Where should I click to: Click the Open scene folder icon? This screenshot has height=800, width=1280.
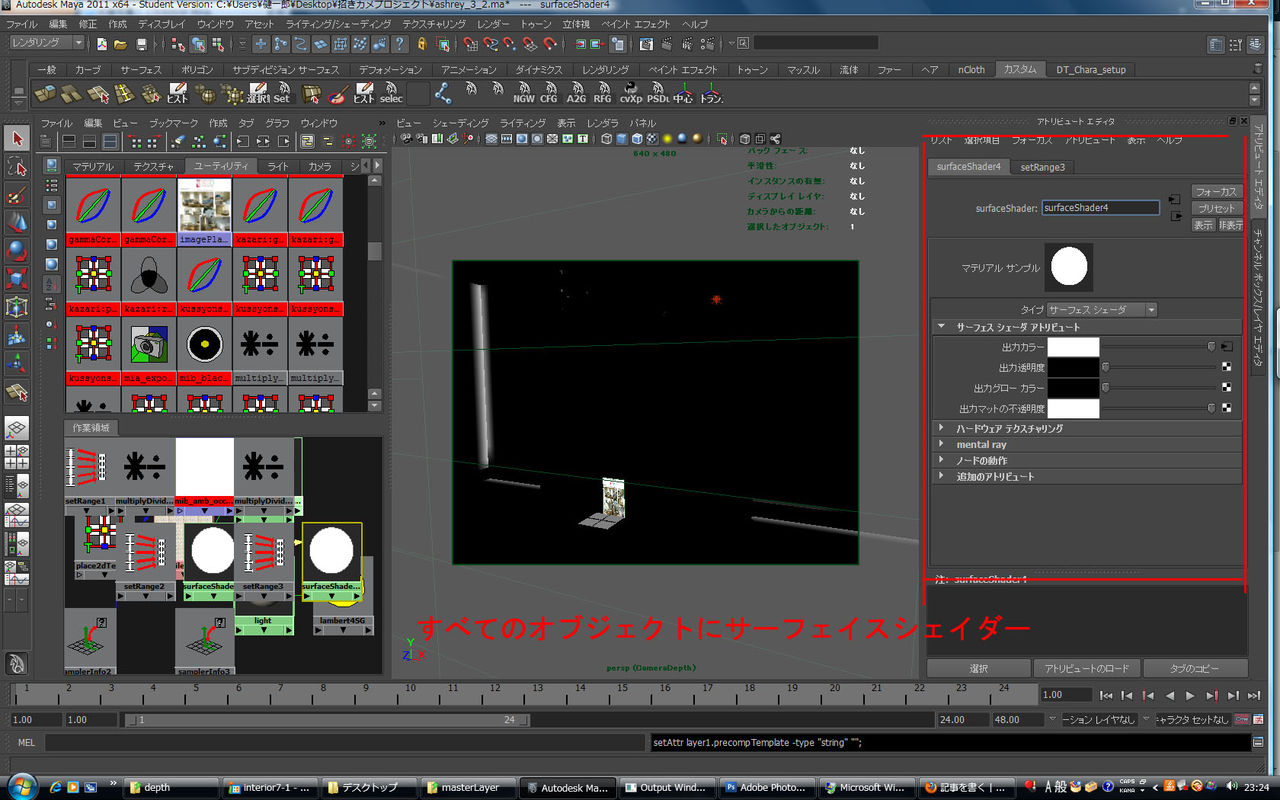(x=121, y=44)
